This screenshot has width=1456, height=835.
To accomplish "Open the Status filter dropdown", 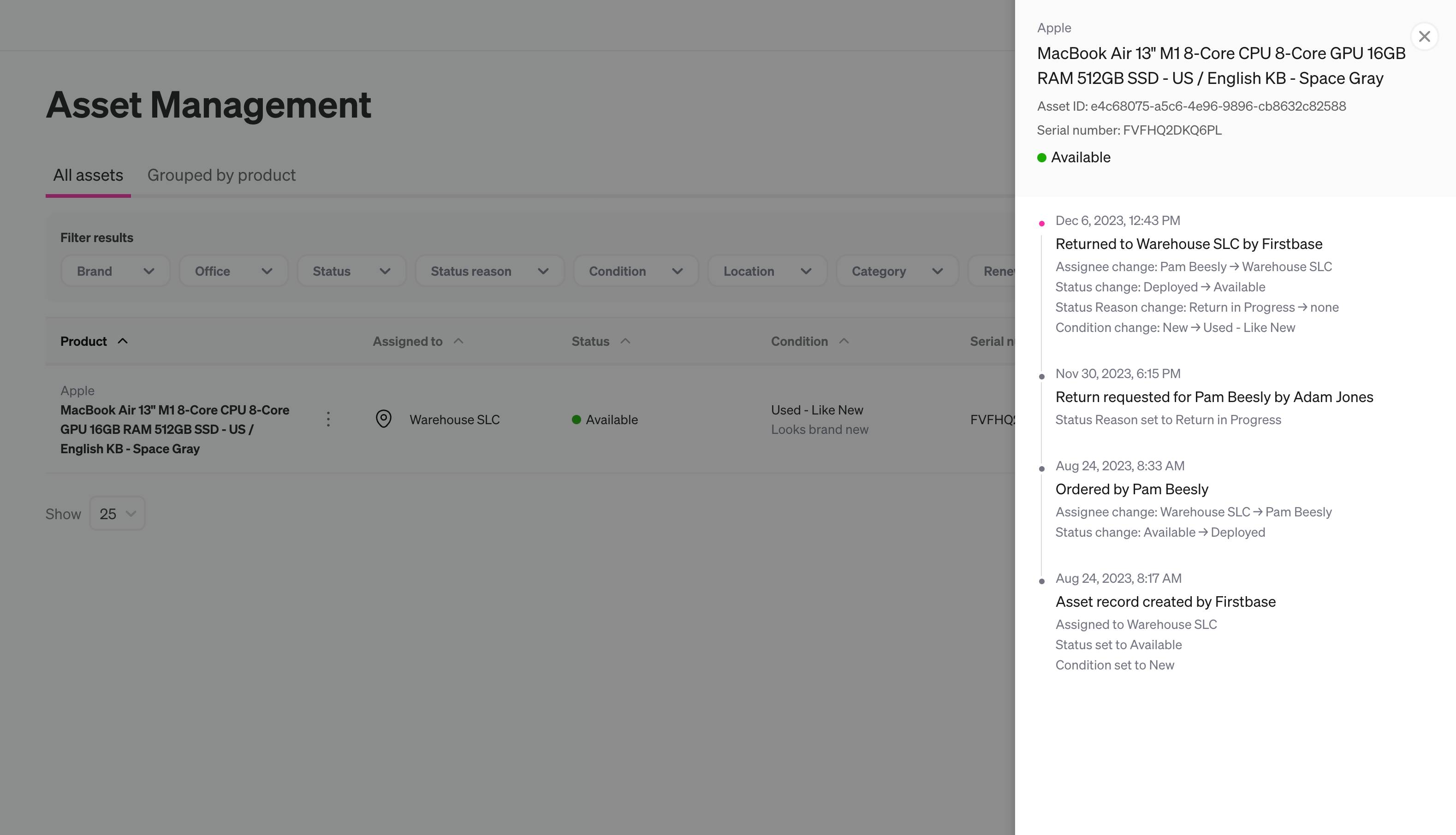I will coord(351,271).
